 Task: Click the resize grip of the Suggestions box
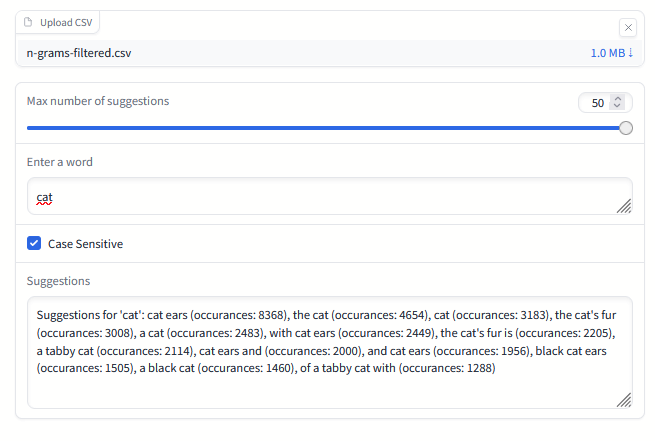click(624, 400)
